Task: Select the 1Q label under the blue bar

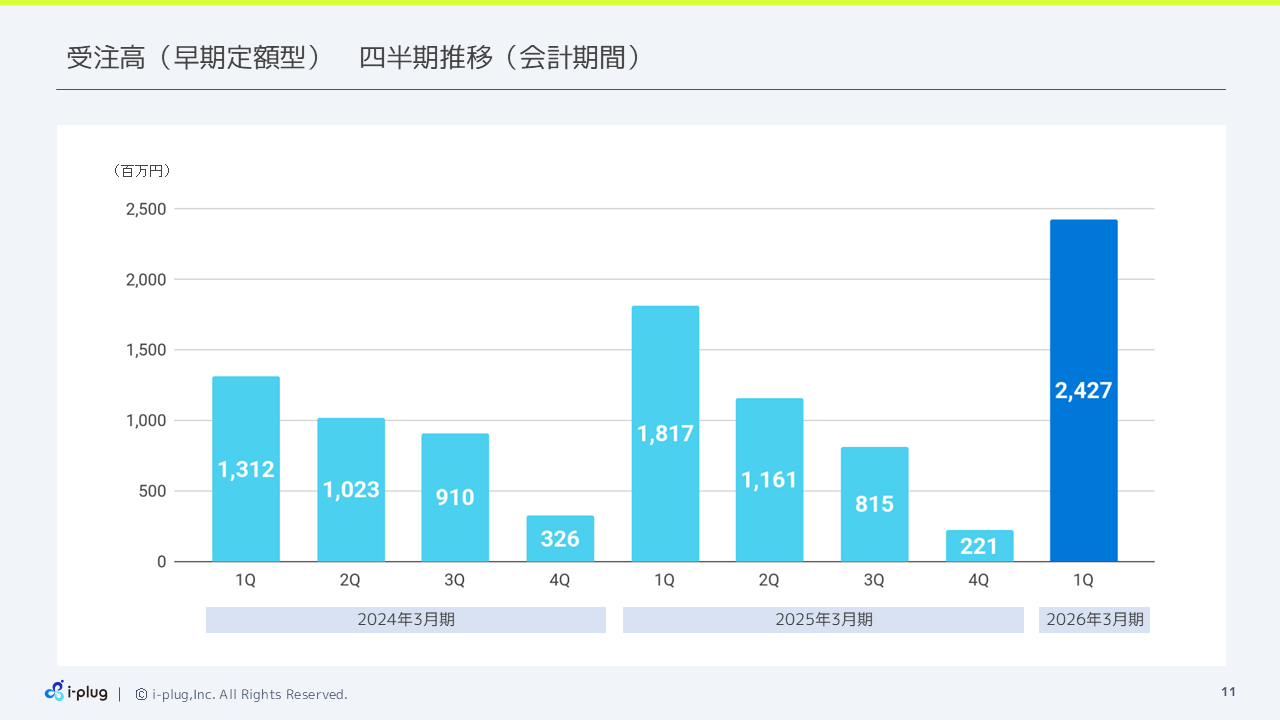Action: pyautogui.click(x=1083, y=579)
